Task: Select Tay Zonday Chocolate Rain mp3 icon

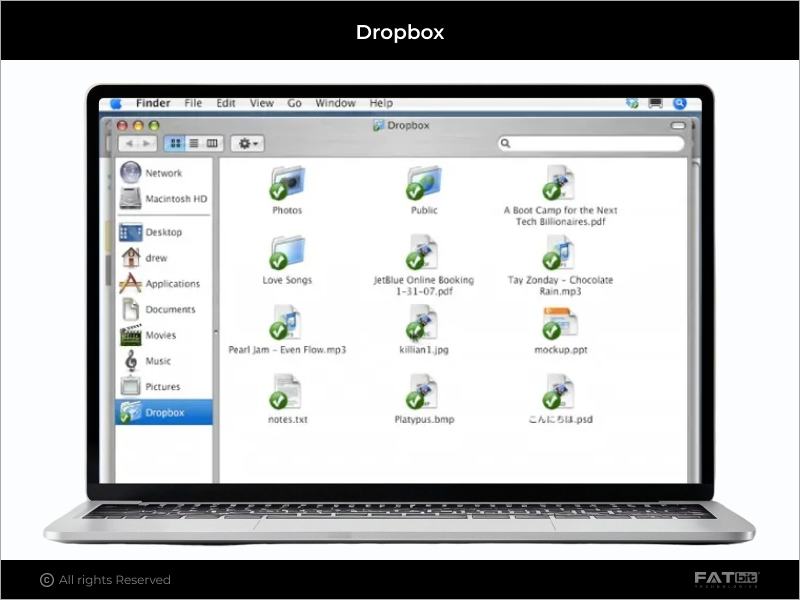Action: coord(560,253)
